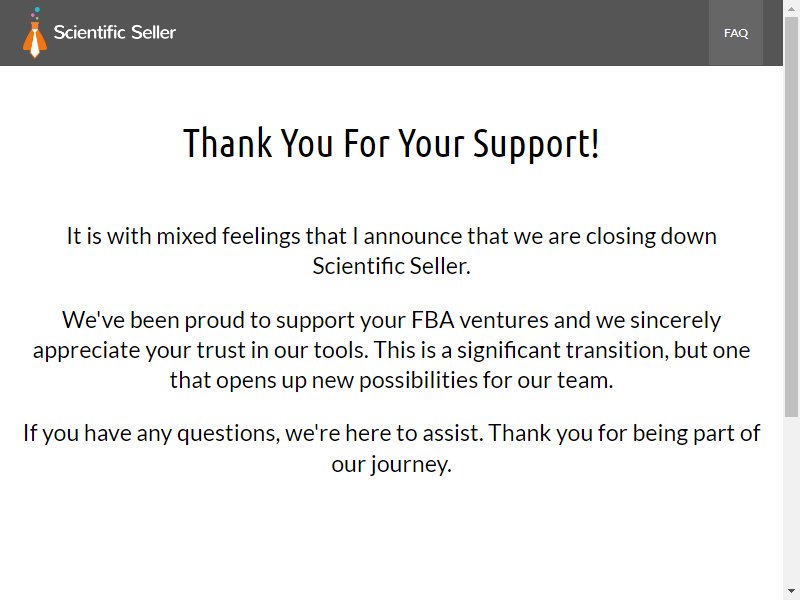Click the vertical scrollbar thumb
Image resolution: width=800 pixels, height=600 pixels.
click(x=791, y=217)
